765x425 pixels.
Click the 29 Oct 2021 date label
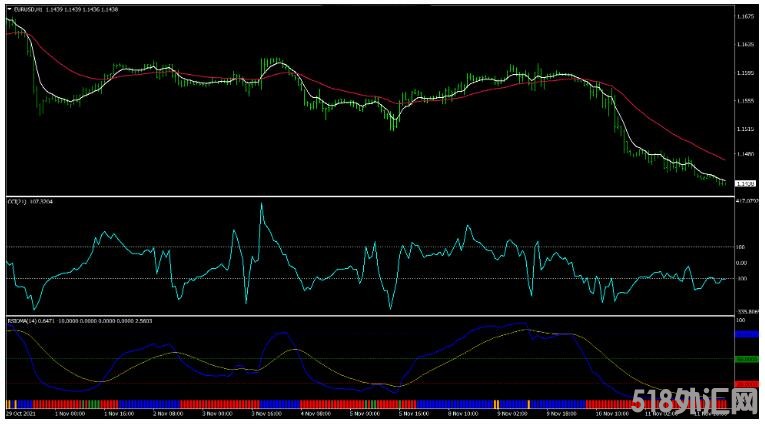(21, 414)
